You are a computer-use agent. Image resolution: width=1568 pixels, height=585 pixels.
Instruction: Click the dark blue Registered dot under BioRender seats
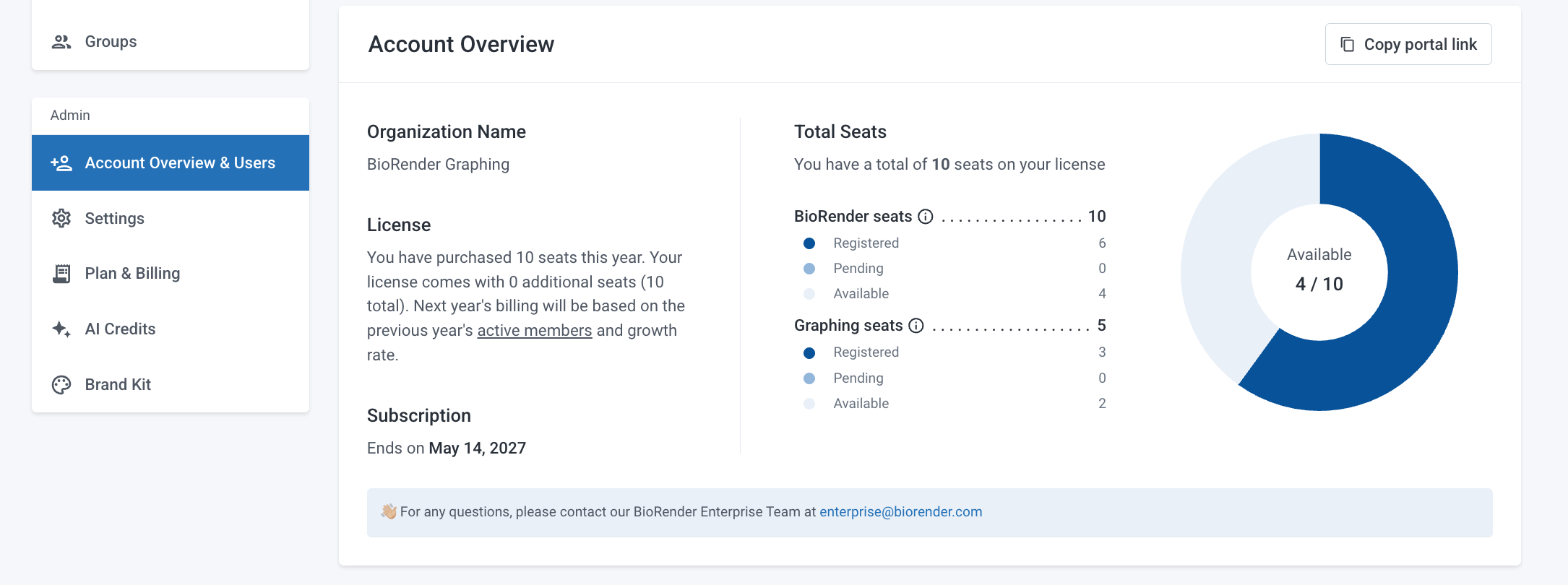[x=809, y=243]
